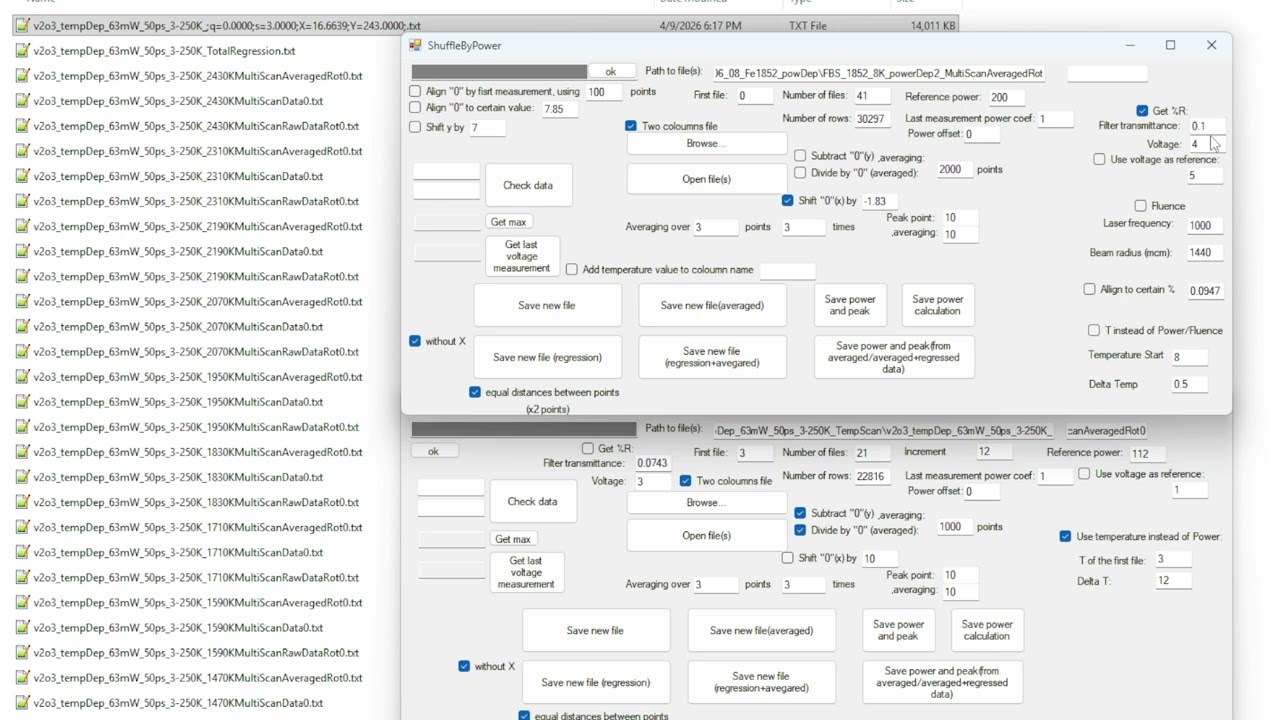Click file icon of 2310KMultiScanRawDataRot0.txt
Screen dimensions: 1280x720
coord(22,201)
